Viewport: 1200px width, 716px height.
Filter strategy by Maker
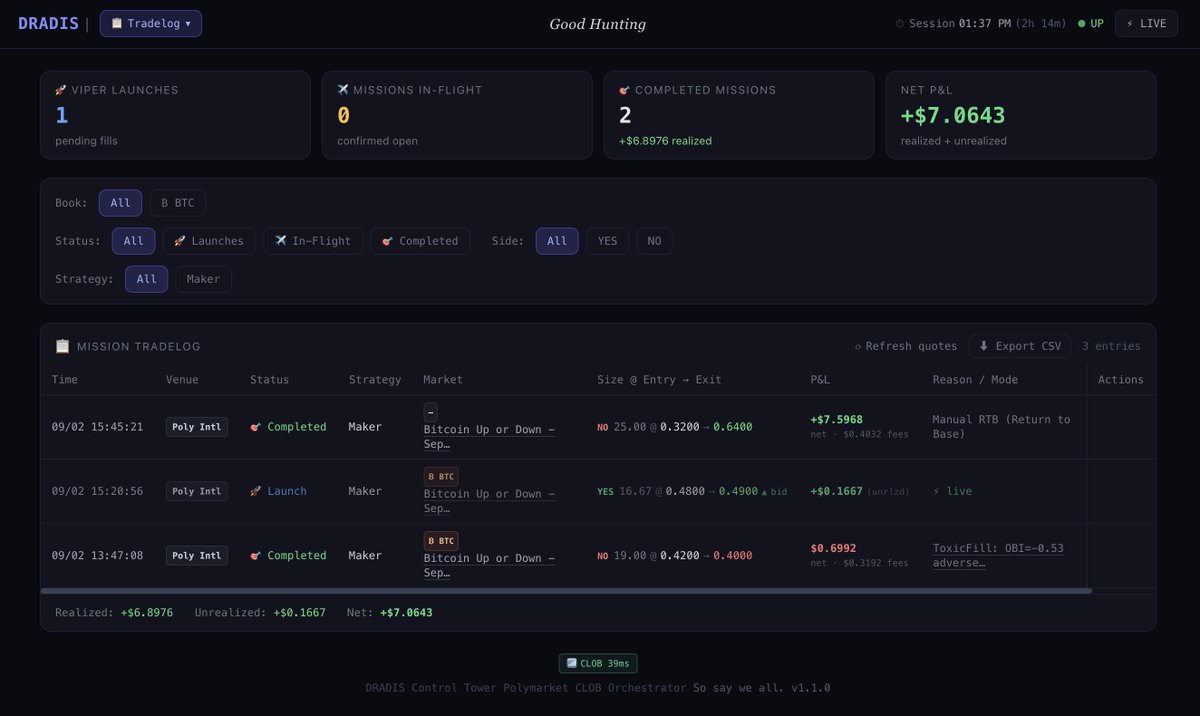[x=203, y=279]
